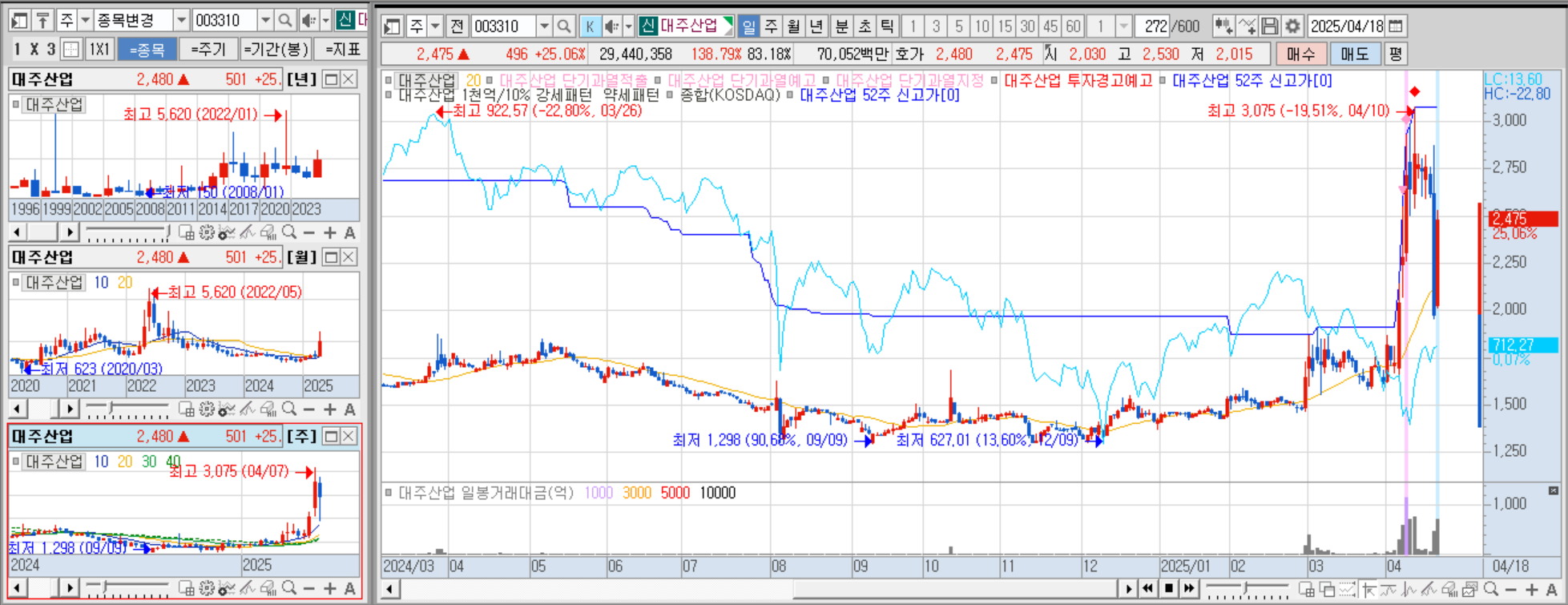Click the search magnifier next to main 003310 field
The height and width of the screenshot is (605, 1568).
pos(564,26)
